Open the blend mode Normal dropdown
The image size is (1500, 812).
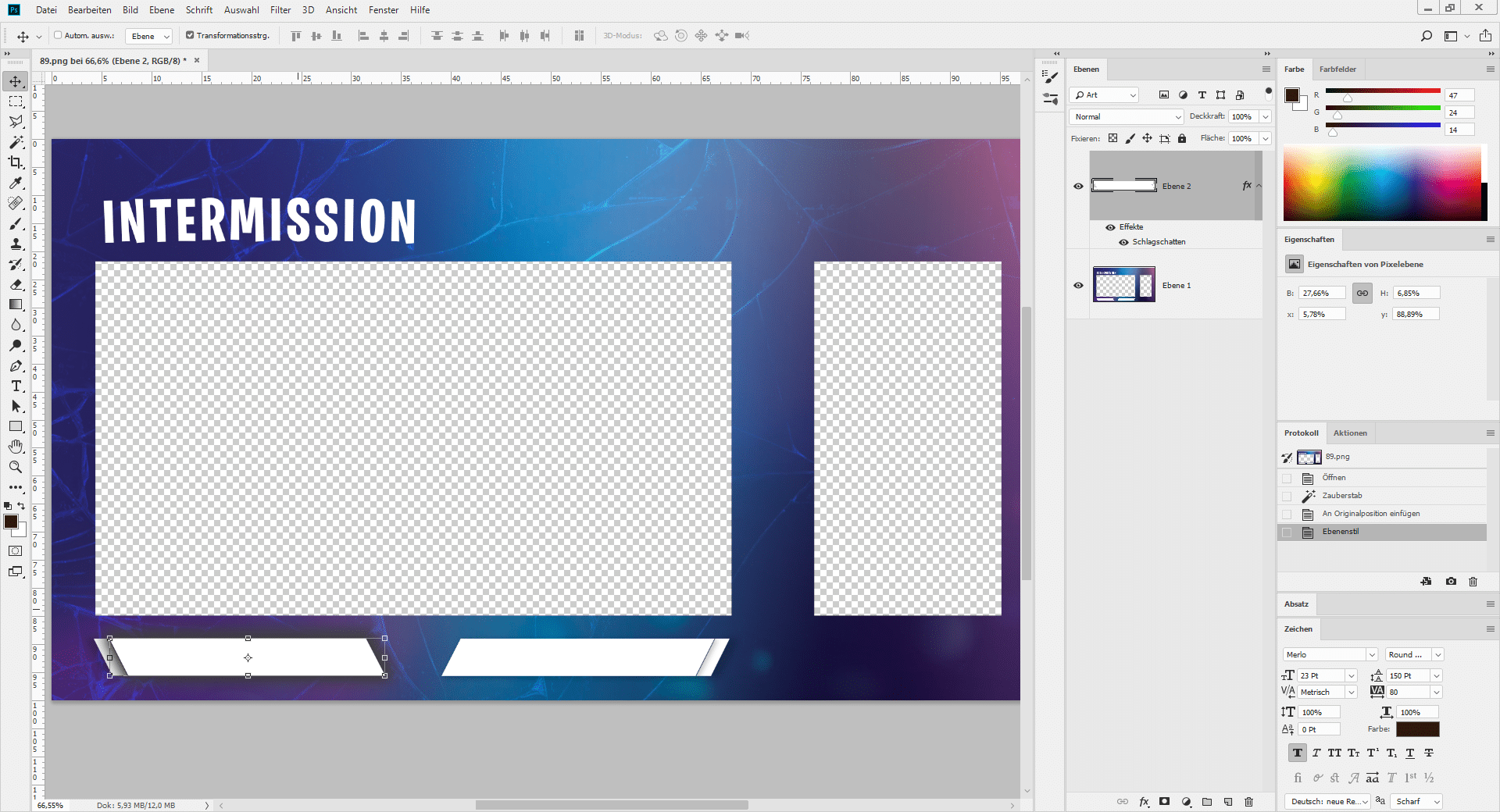[1127, 116]
